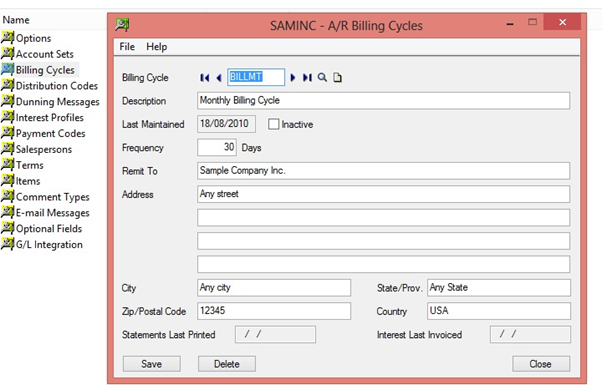Close the window using title bar X
The height and width of the screenshot is (385, 602).
[562, 22]
